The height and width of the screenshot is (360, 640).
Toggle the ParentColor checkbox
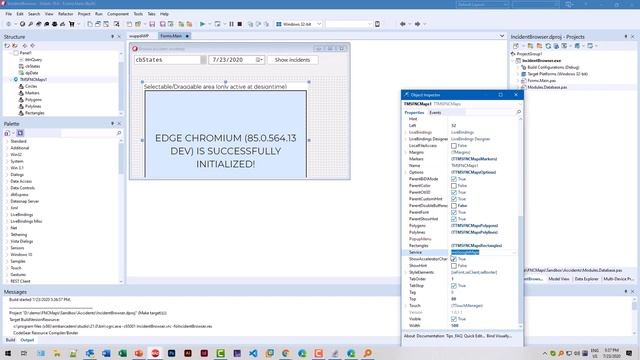[x=453, y=186]
